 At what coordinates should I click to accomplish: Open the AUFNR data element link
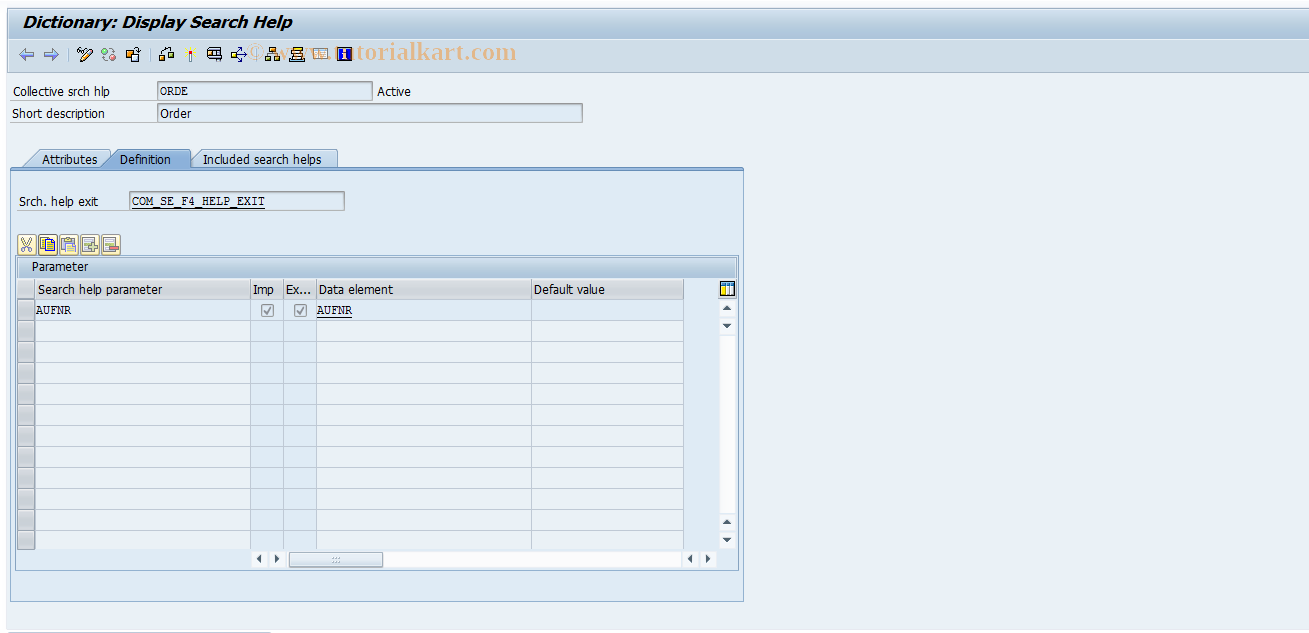[334, 311]
